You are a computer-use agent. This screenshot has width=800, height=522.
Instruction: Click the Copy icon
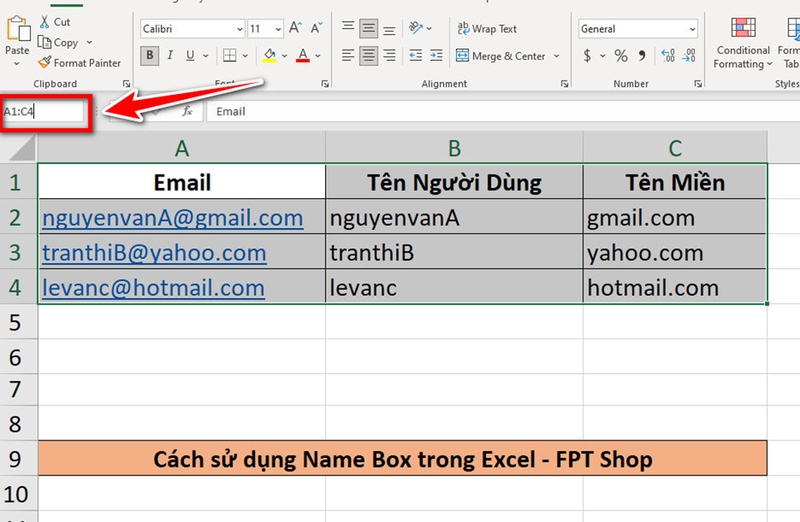(45, 43)
